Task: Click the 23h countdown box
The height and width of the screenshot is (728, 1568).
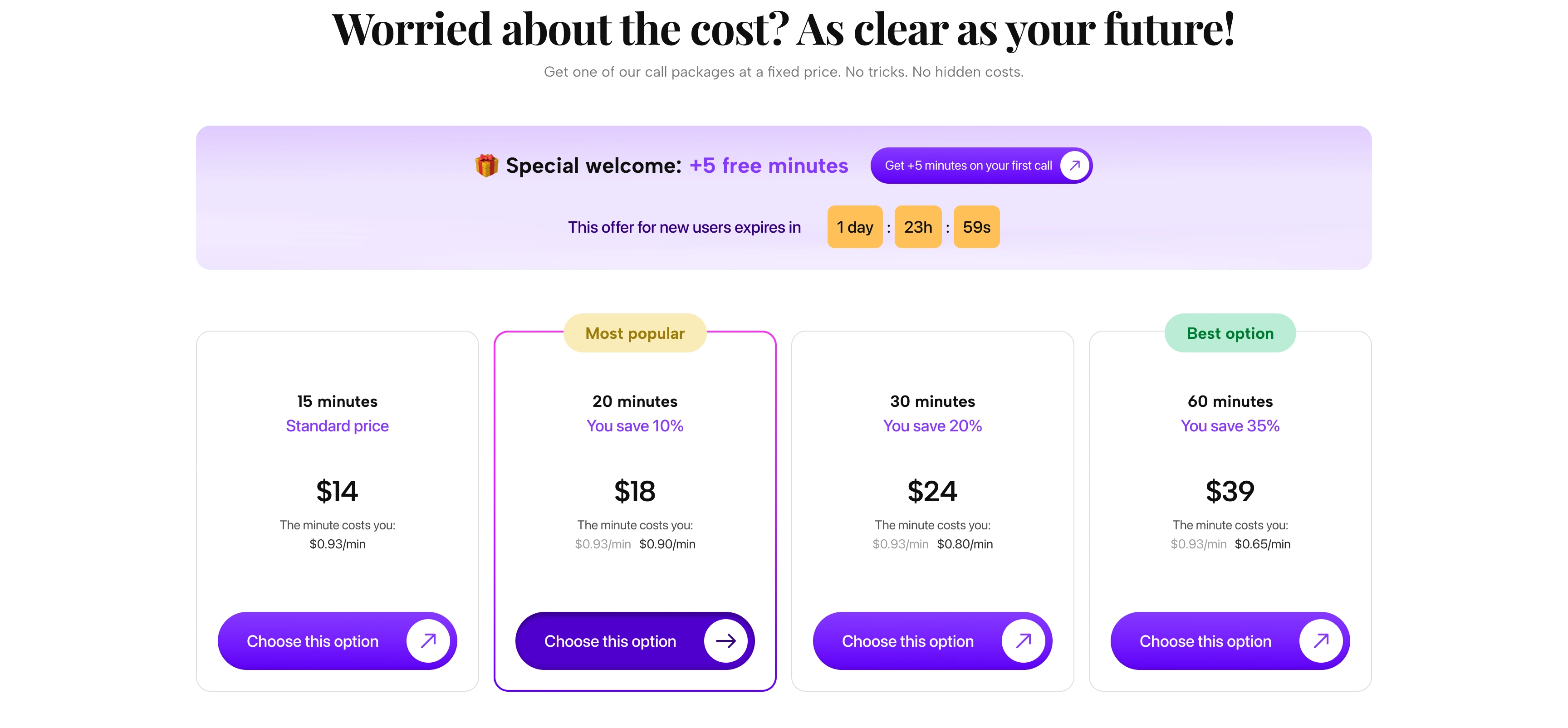Action: point(917,227)
